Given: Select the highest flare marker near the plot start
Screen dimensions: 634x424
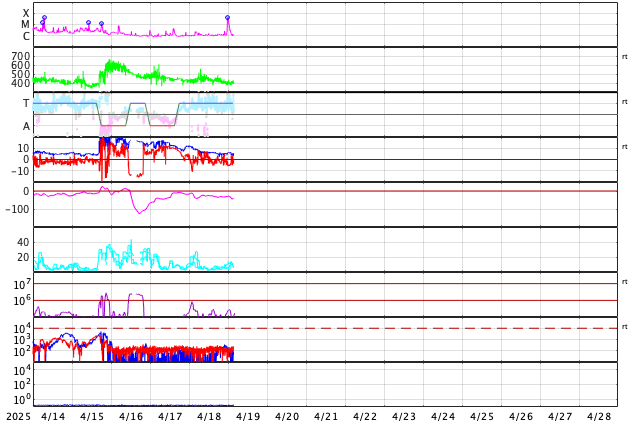Looking at the screenshot, I should [44, 17].
